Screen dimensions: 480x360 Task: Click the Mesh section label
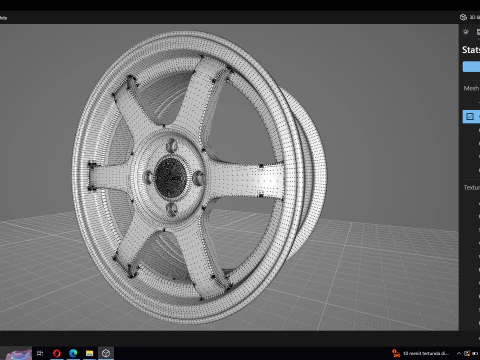coord(471,88)
